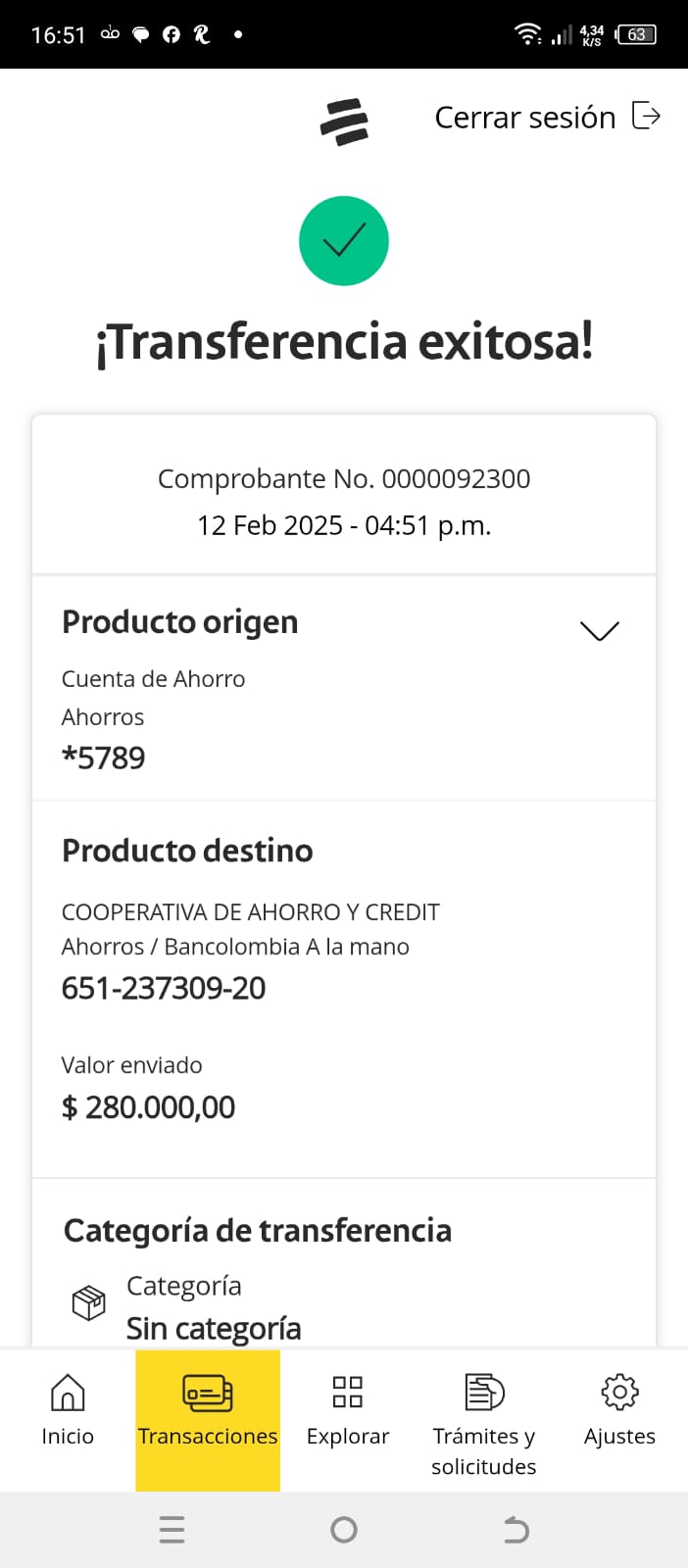688x1568 pixels.
Task: Tap the Trámites y solicitudes document icon
Action: 483,1392
